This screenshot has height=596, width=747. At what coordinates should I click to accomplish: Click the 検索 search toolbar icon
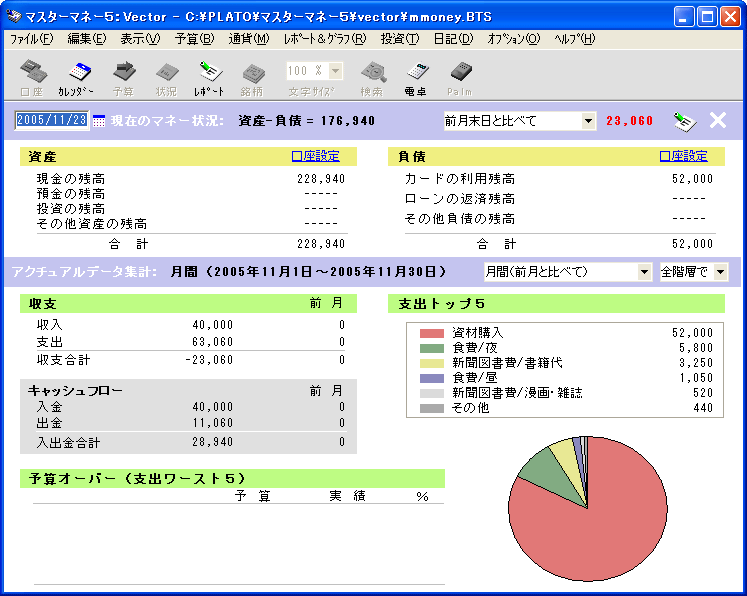(x=372, y=78)
